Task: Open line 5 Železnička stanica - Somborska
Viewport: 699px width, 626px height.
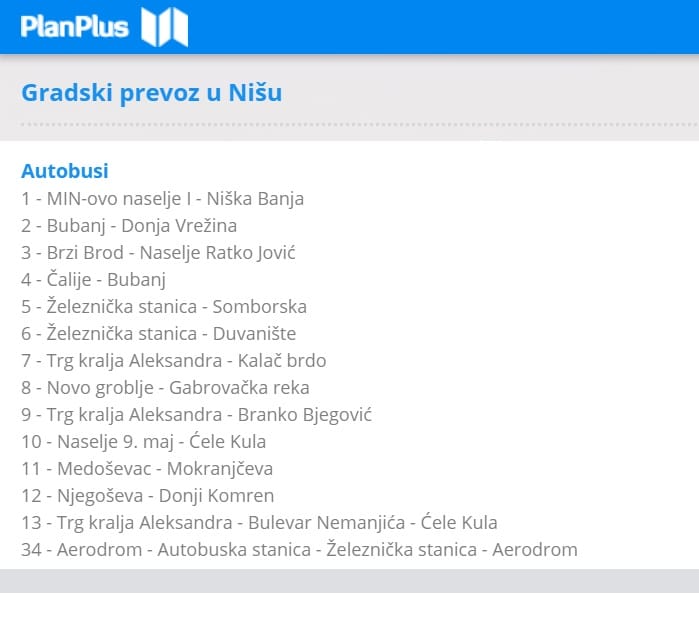Action: [164, 306]
